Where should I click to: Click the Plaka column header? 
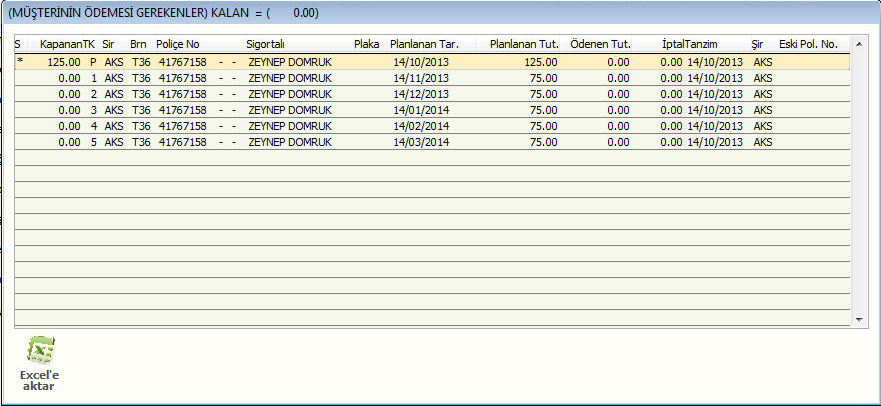pyautogui.click(x=366, y=45)
